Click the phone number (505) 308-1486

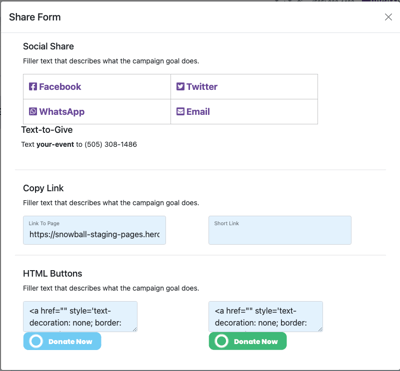click(111, 144)
